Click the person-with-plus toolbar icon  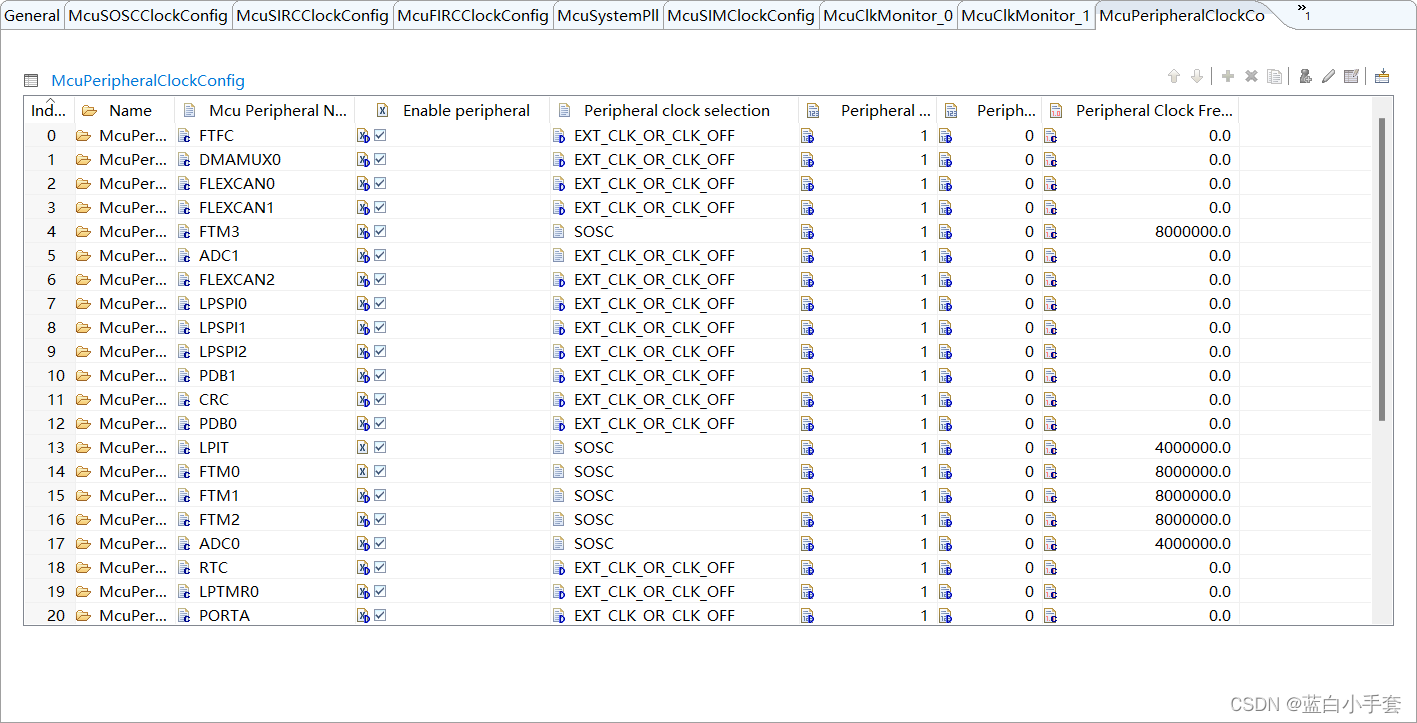[x=1305, y=76]
